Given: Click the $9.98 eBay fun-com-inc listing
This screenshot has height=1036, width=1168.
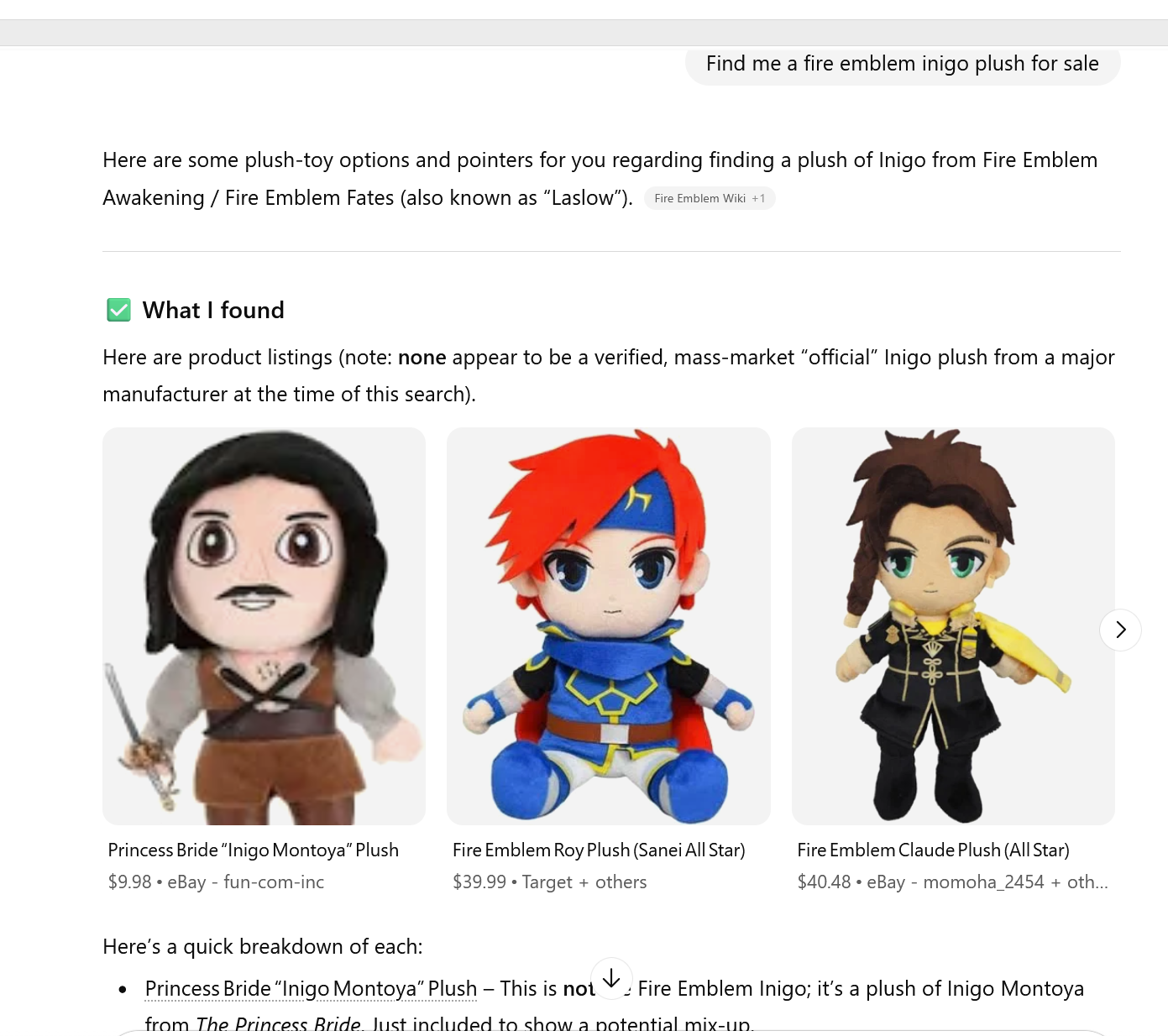Looking at the screenshot, I should 216,882.
